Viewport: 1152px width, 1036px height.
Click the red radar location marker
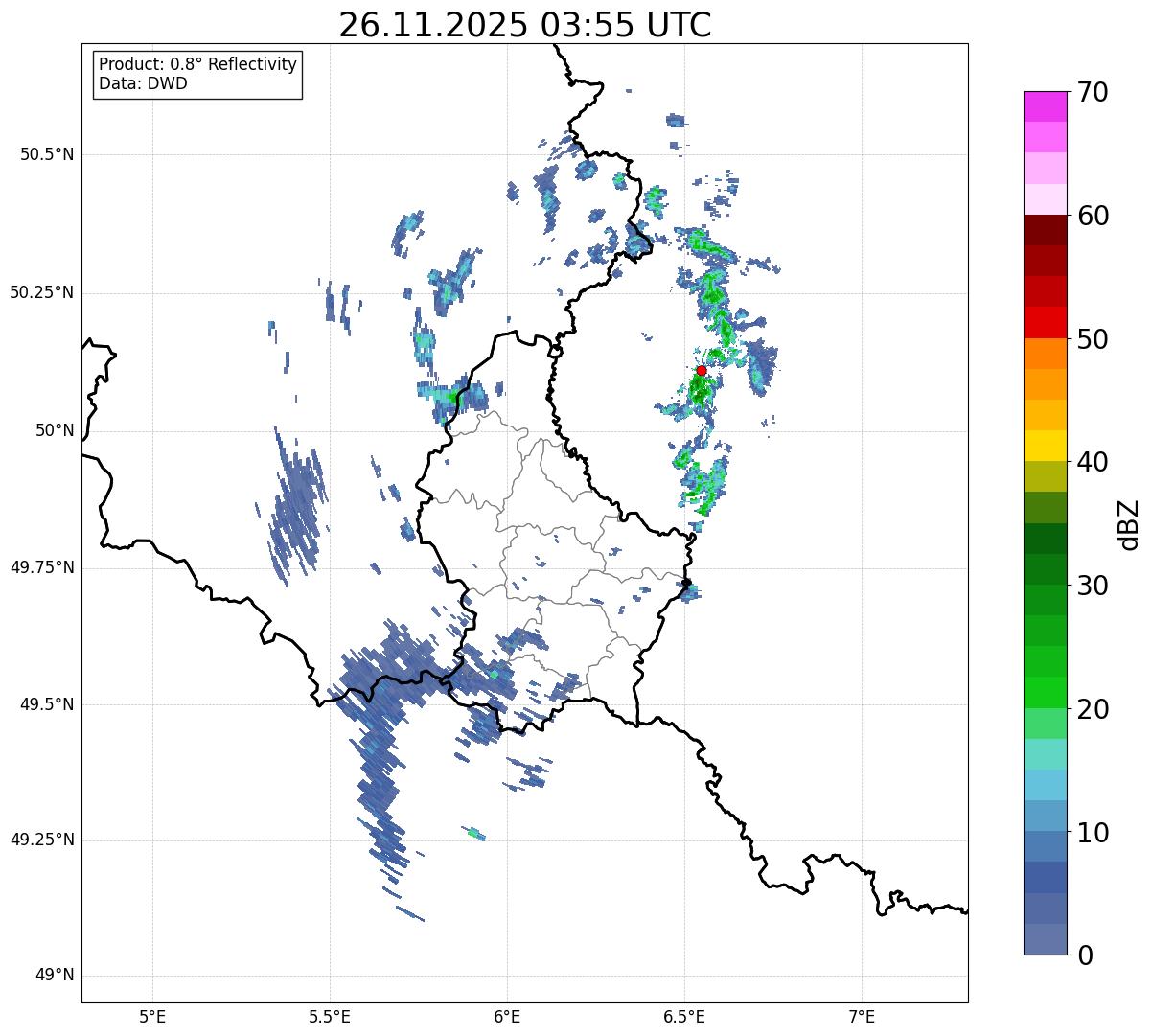702,370
